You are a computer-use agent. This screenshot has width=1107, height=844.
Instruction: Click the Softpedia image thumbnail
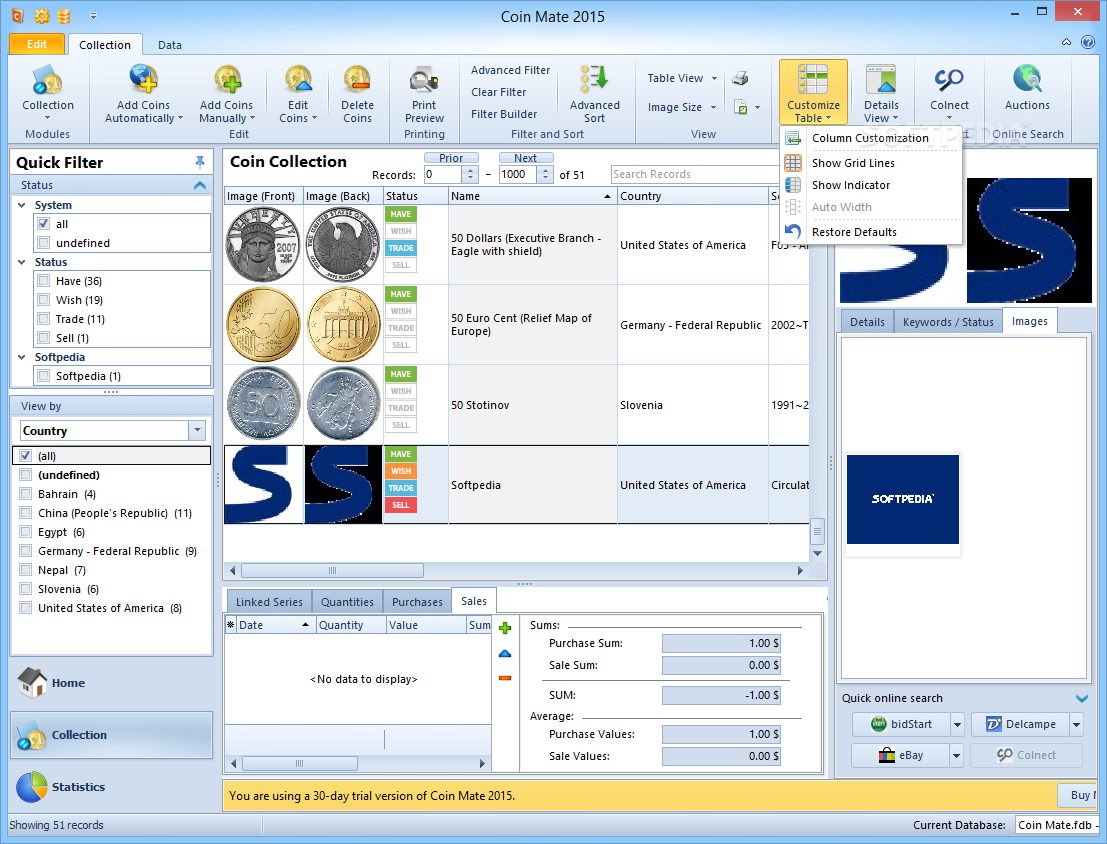902,499
